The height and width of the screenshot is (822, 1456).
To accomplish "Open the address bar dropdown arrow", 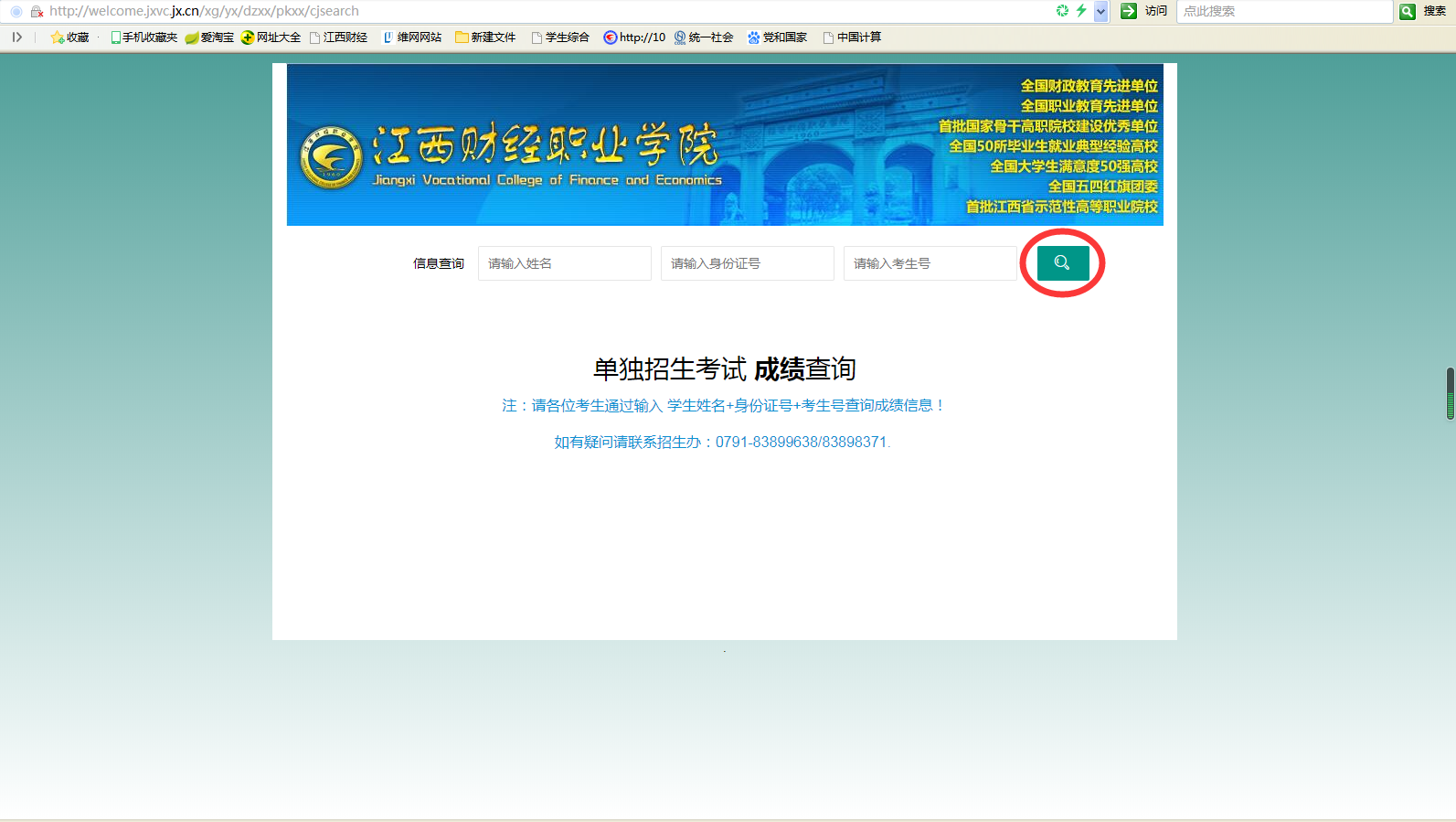I will 1100,11.
